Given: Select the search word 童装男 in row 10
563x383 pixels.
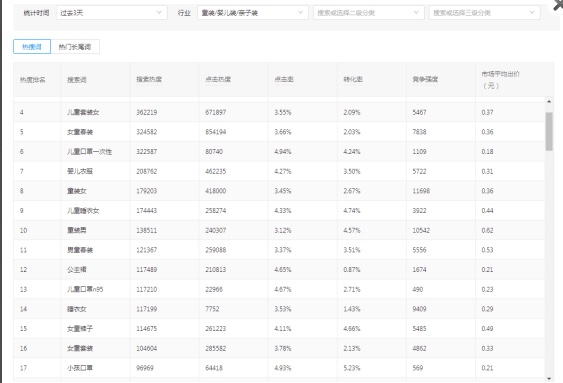Looking at the screenshot, I should point(76,230).
